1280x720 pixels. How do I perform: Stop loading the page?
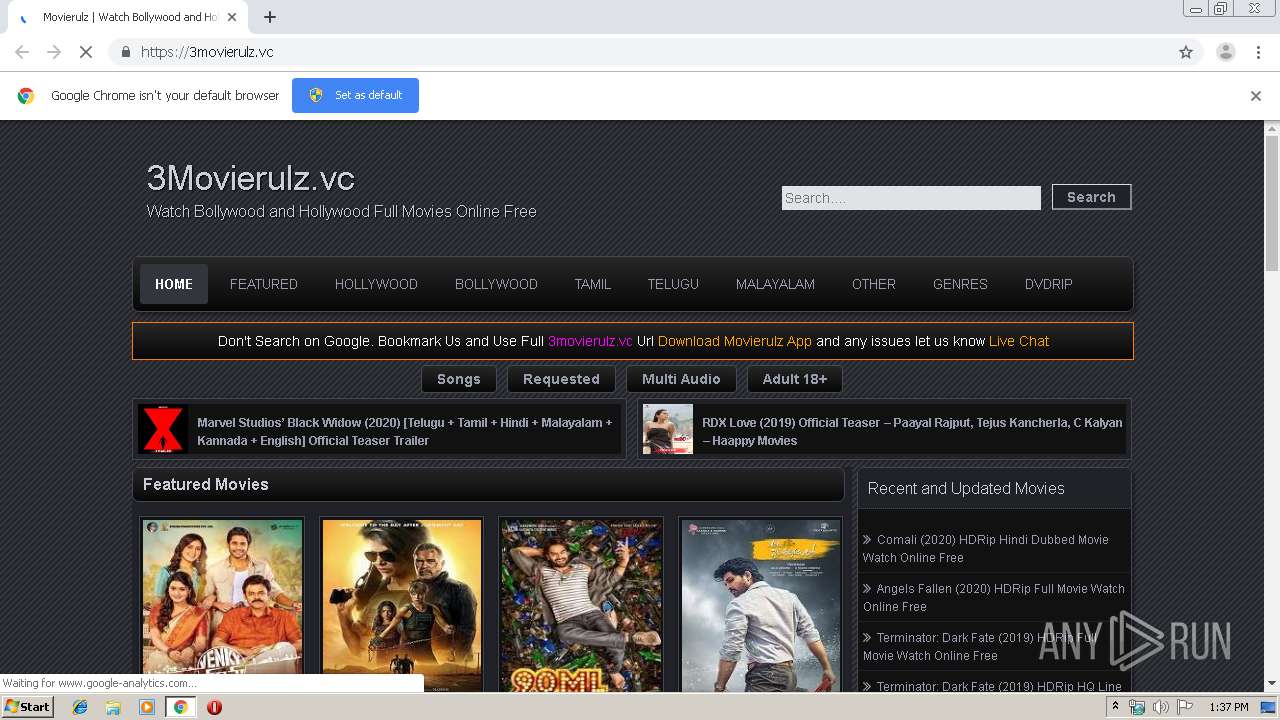(86, 52)
